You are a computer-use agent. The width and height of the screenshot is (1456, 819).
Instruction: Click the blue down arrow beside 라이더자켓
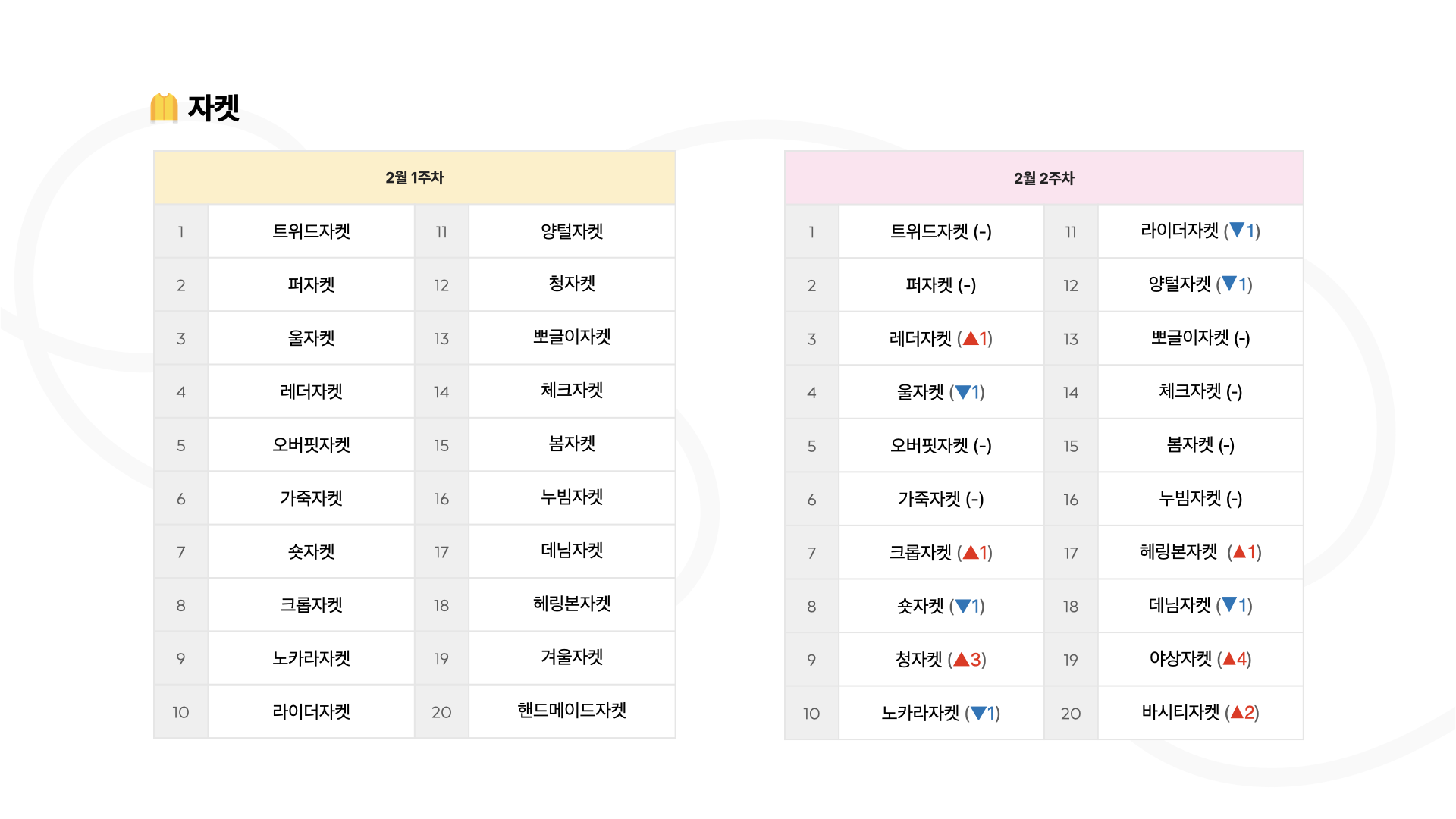tap(1237, 230)
